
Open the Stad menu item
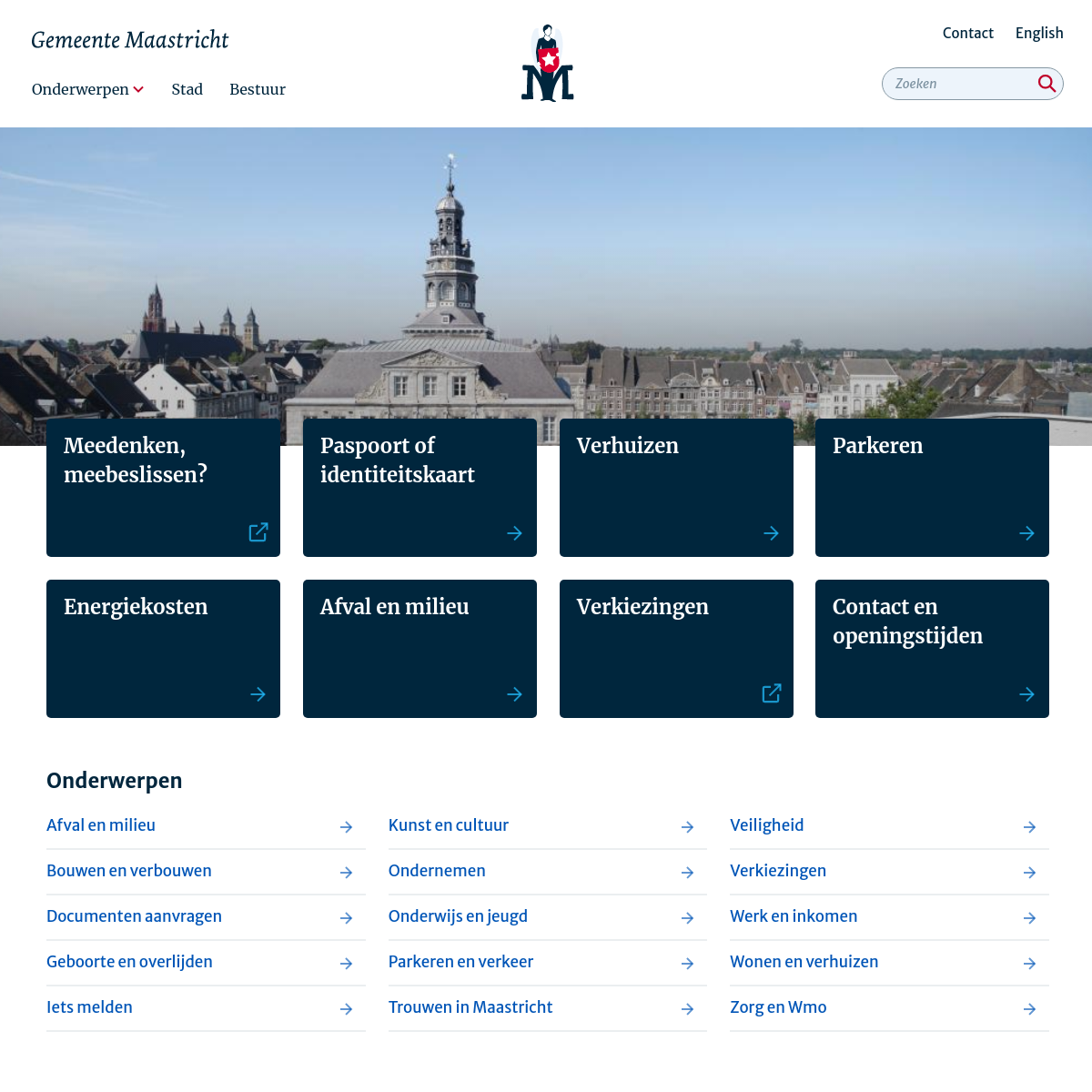(x=187, y=89)
